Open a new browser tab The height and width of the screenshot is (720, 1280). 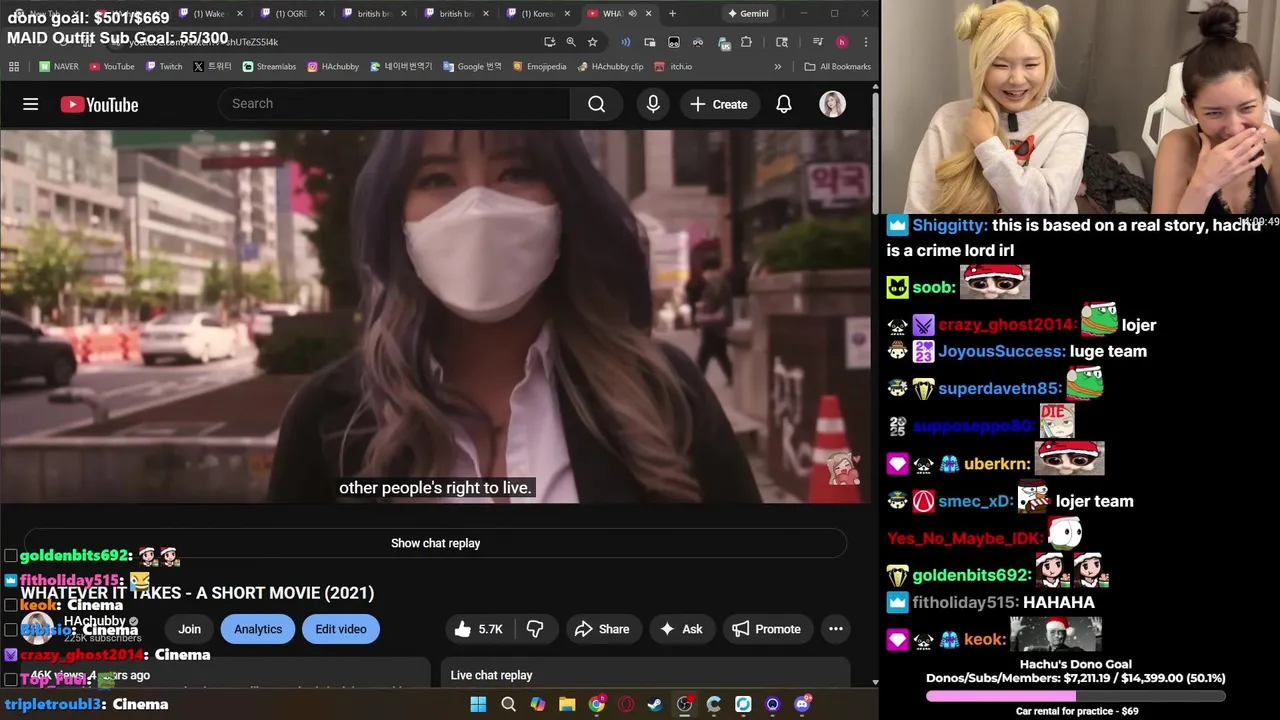[672, 14]
